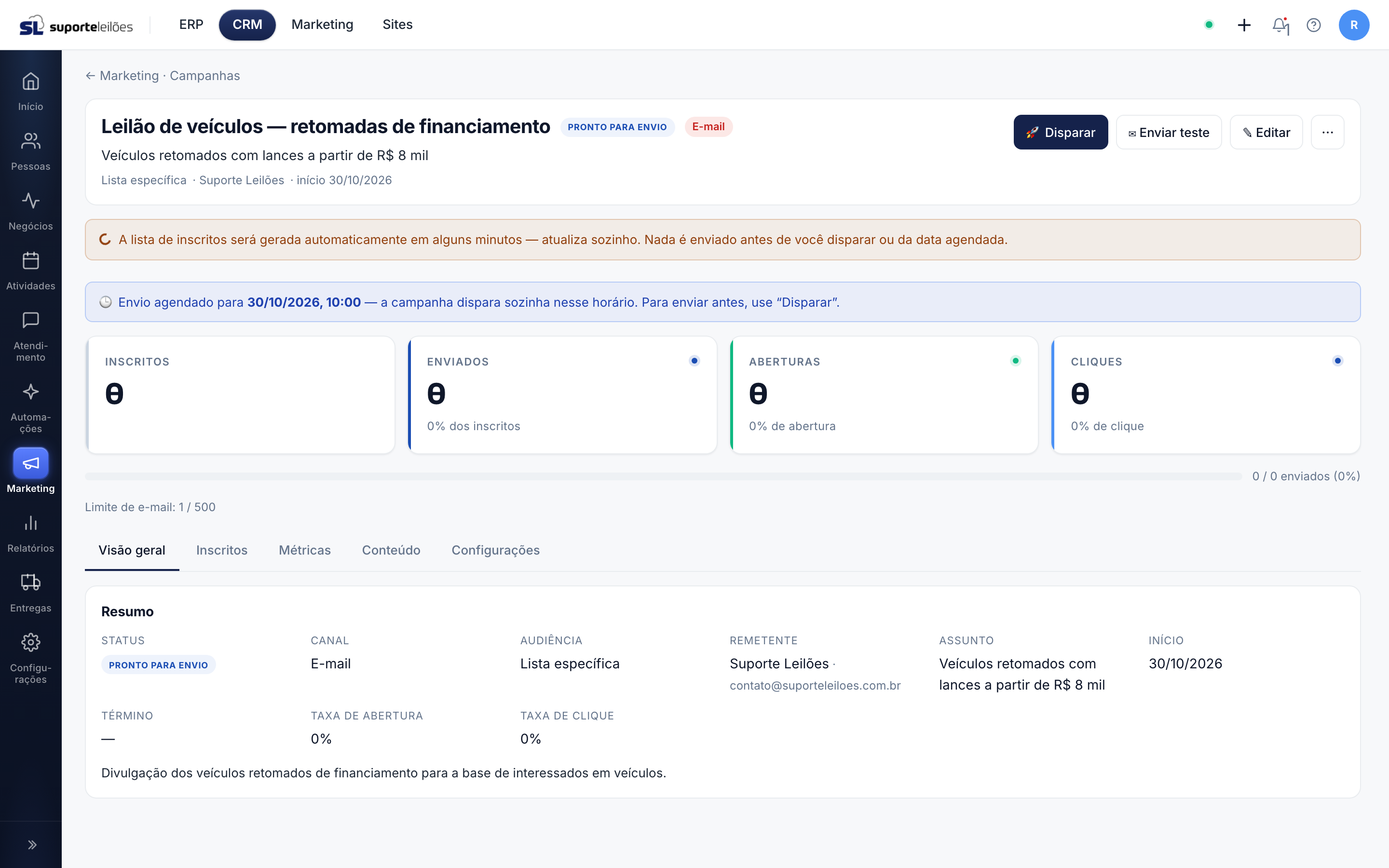
Task: Open the Início home sidebar icon
Action: pos(30,91)
